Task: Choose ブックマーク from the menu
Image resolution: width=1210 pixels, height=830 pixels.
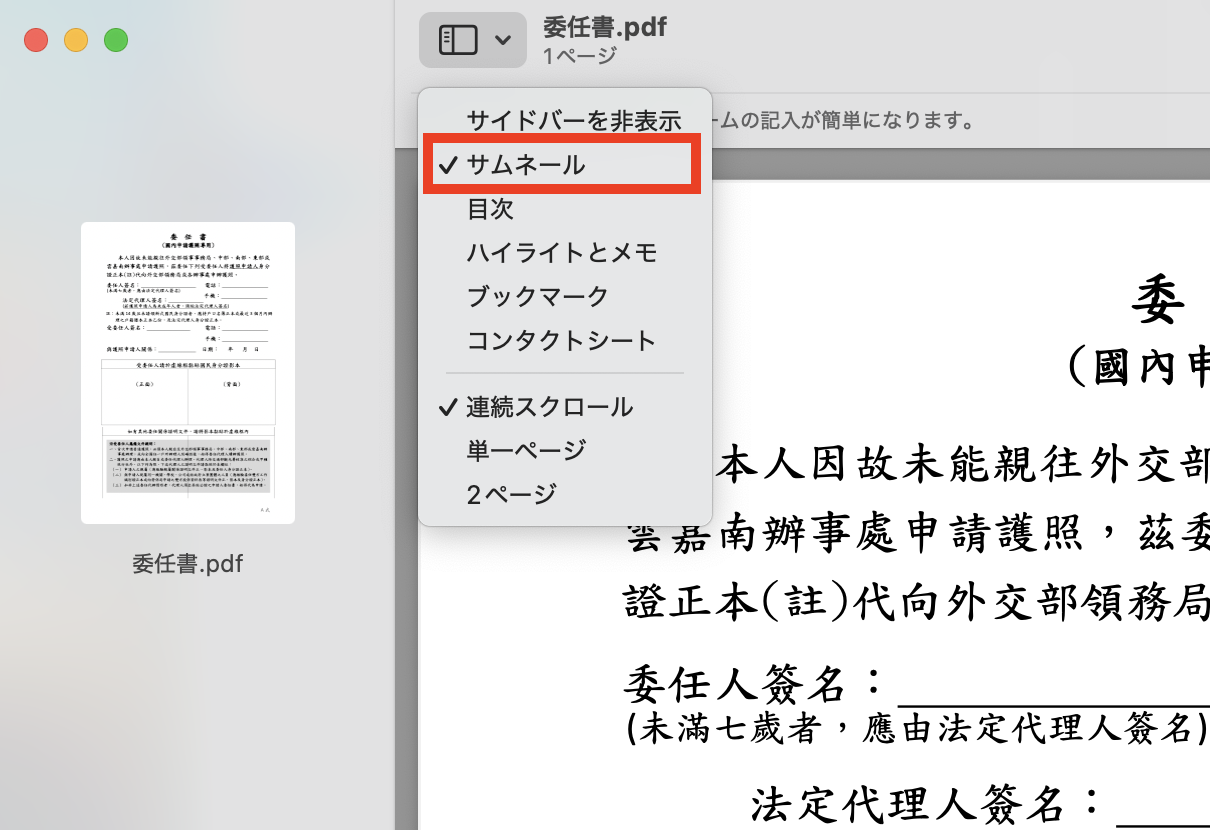Action: pyautogui.click(x=565, y=297)
